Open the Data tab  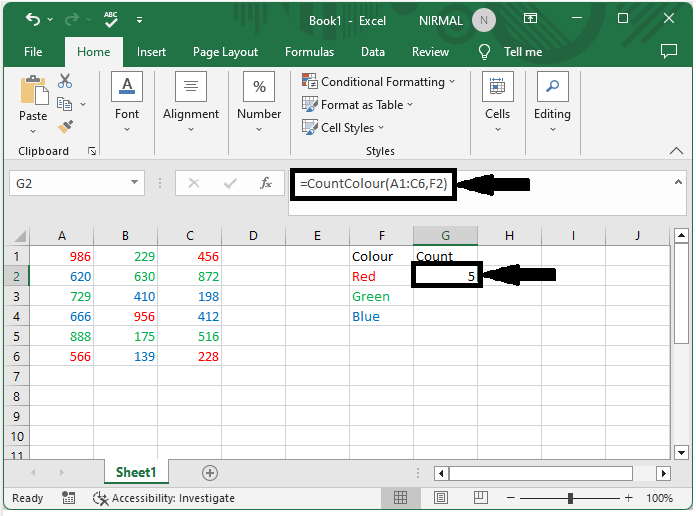pyautogui.click(x=373, y=52)
